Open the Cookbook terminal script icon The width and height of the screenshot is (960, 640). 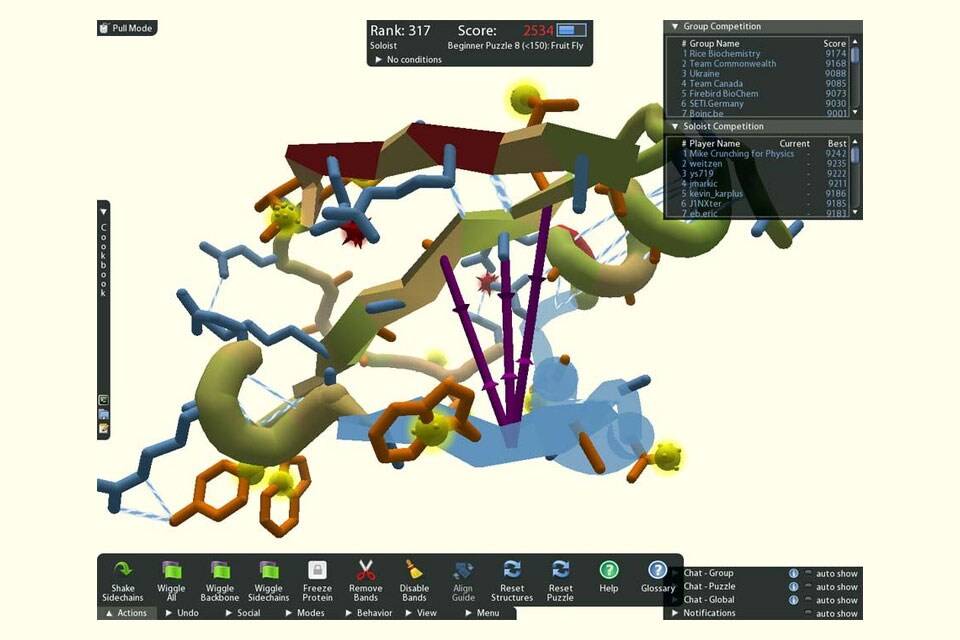(x=103, y=400)
